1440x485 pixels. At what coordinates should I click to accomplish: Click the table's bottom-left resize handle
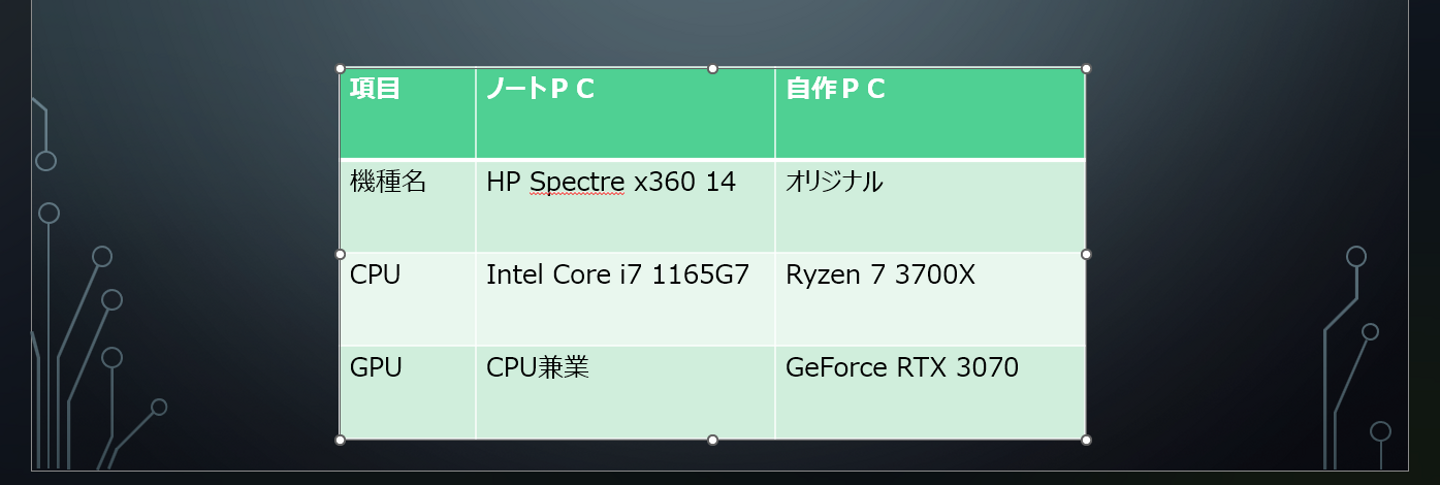[x=340, y=440]
